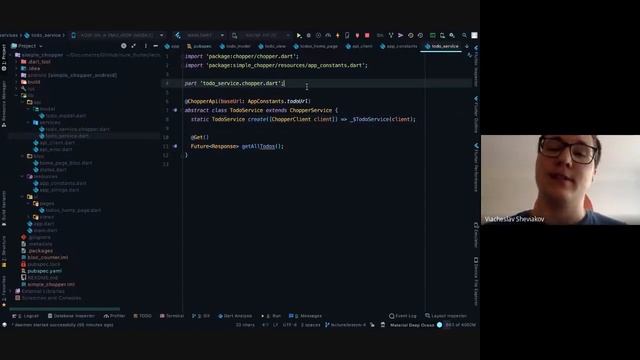The height and width of the screenshot is (360, 640).
Task: Select simple_chopper.iml in project tree
Action: click(x=48, y=284)
